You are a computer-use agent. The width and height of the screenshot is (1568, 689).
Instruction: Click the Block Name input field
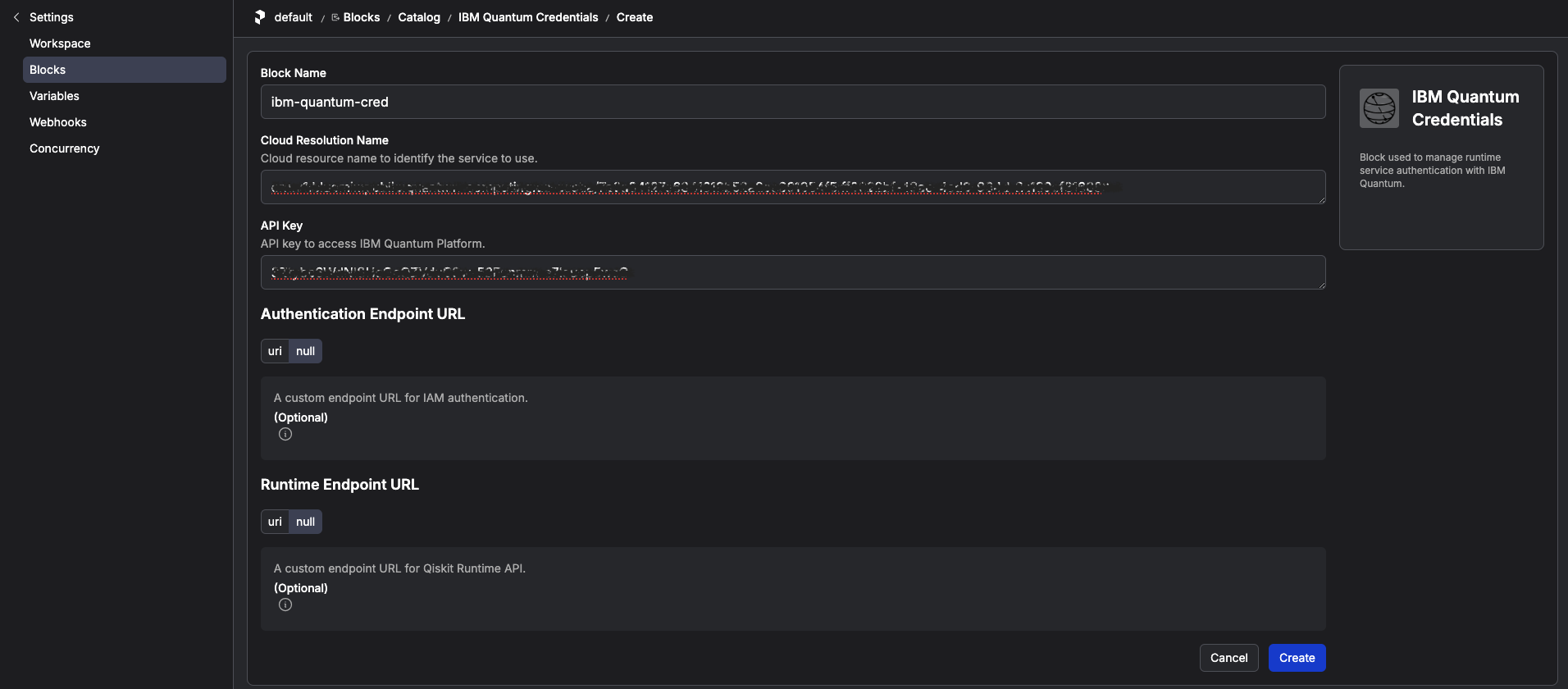click(x=792, y=102)
